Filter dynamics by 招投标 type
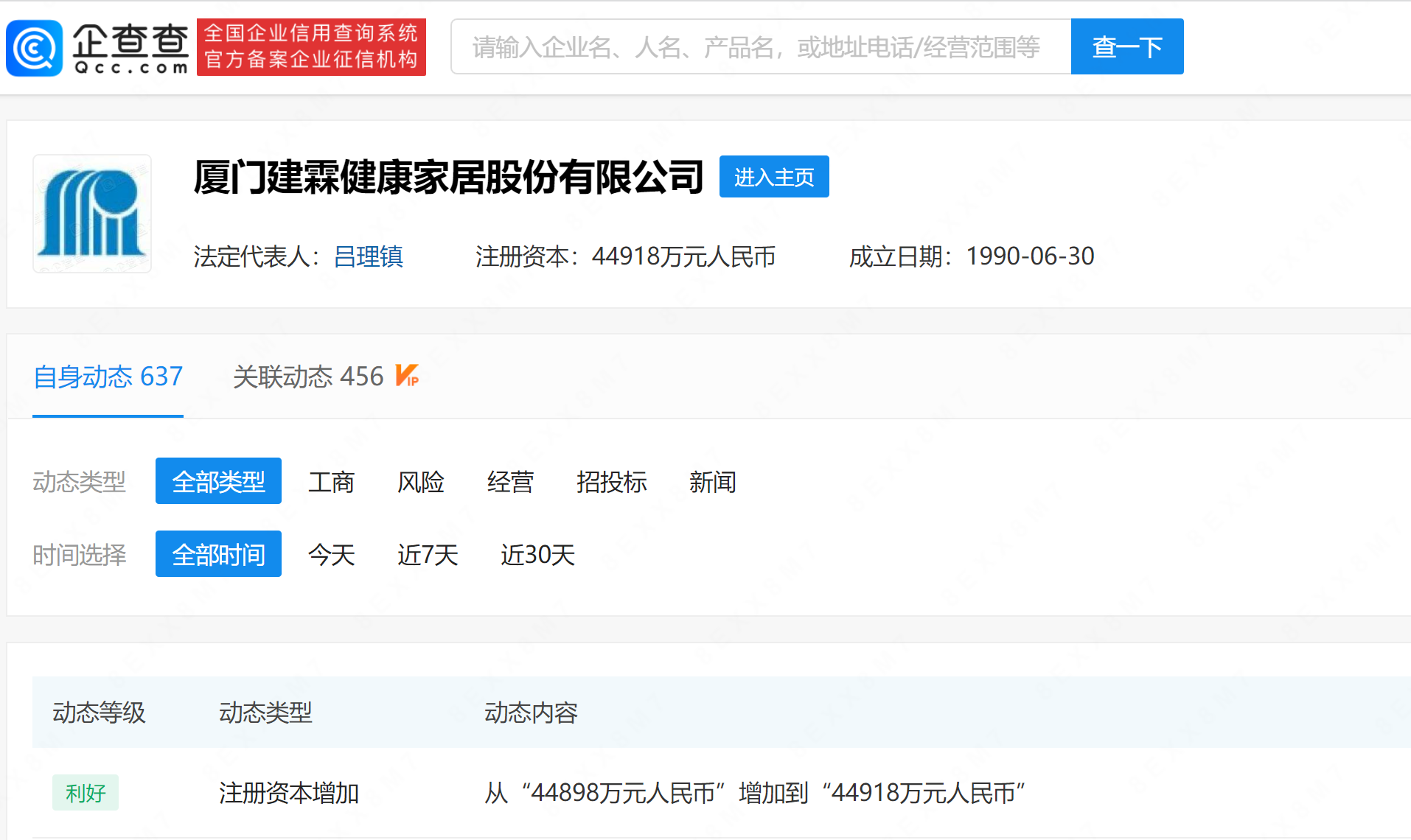Viewport: 1411px width, 840px height. coord(611,482)
